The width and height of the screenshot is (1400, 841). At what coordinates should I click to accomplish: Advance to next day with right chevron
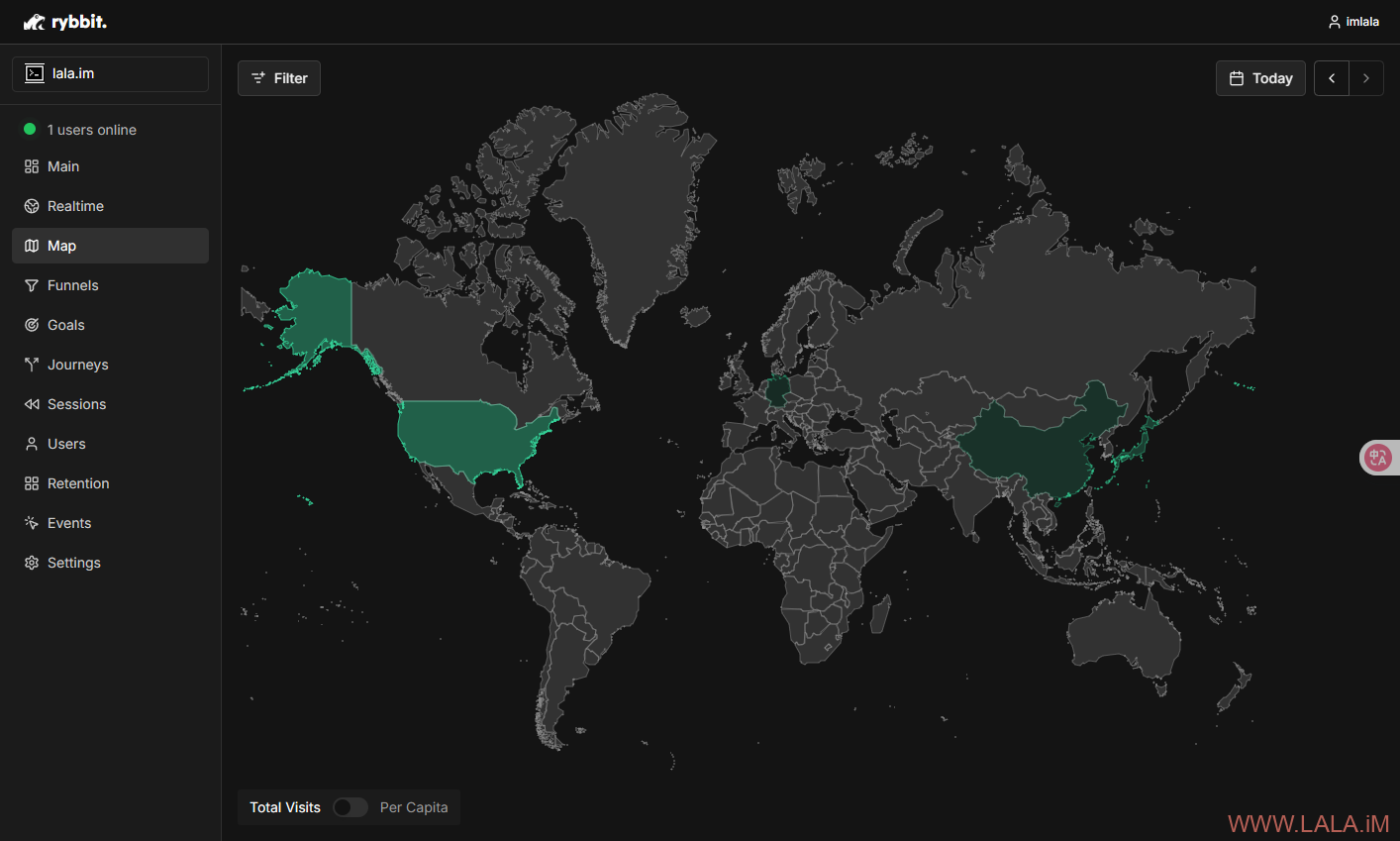pyautogui.click(x=1366, y=78)
